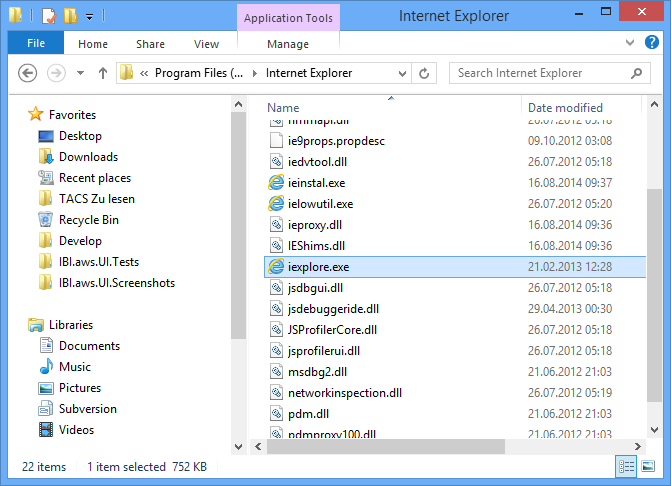671x486 pixels.
Task: Open the address bar history dropdown
Action: click(x=403, y=73)
